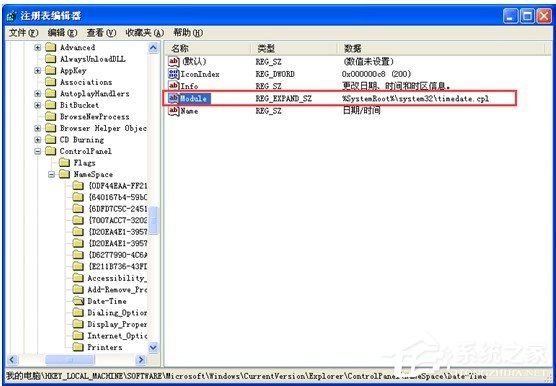
Task: Expand the CD Burning tree node
Action: point(38,140)
